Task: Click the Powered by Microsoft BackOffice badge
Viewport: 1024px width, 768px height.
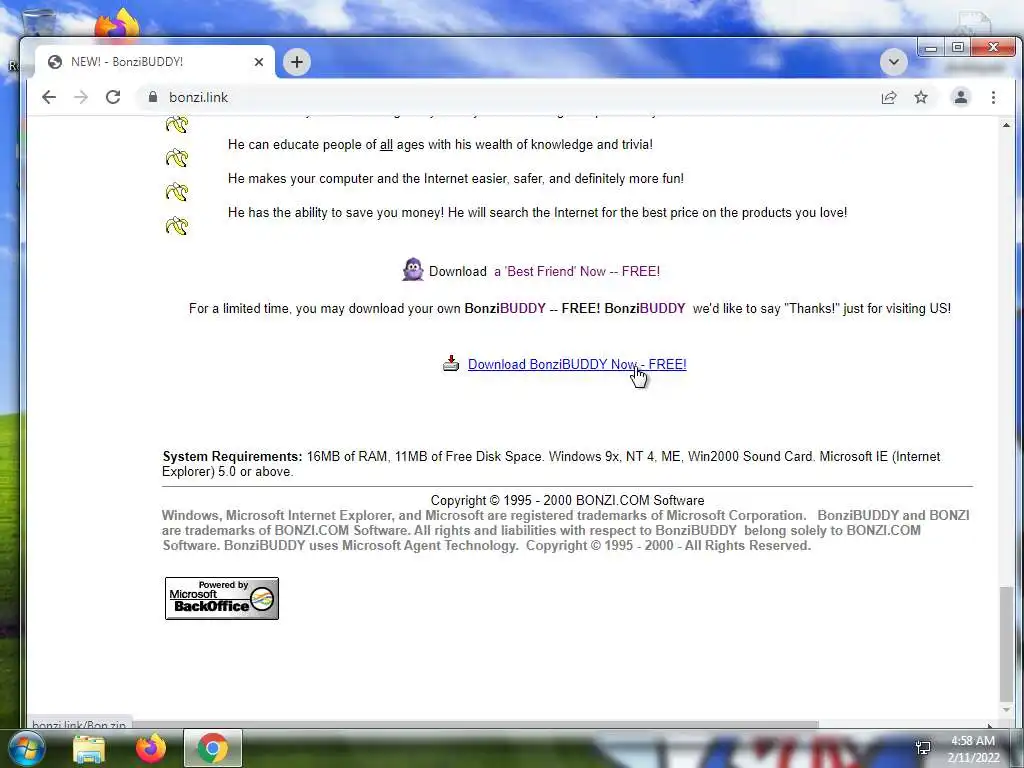Action: point(221,598)
